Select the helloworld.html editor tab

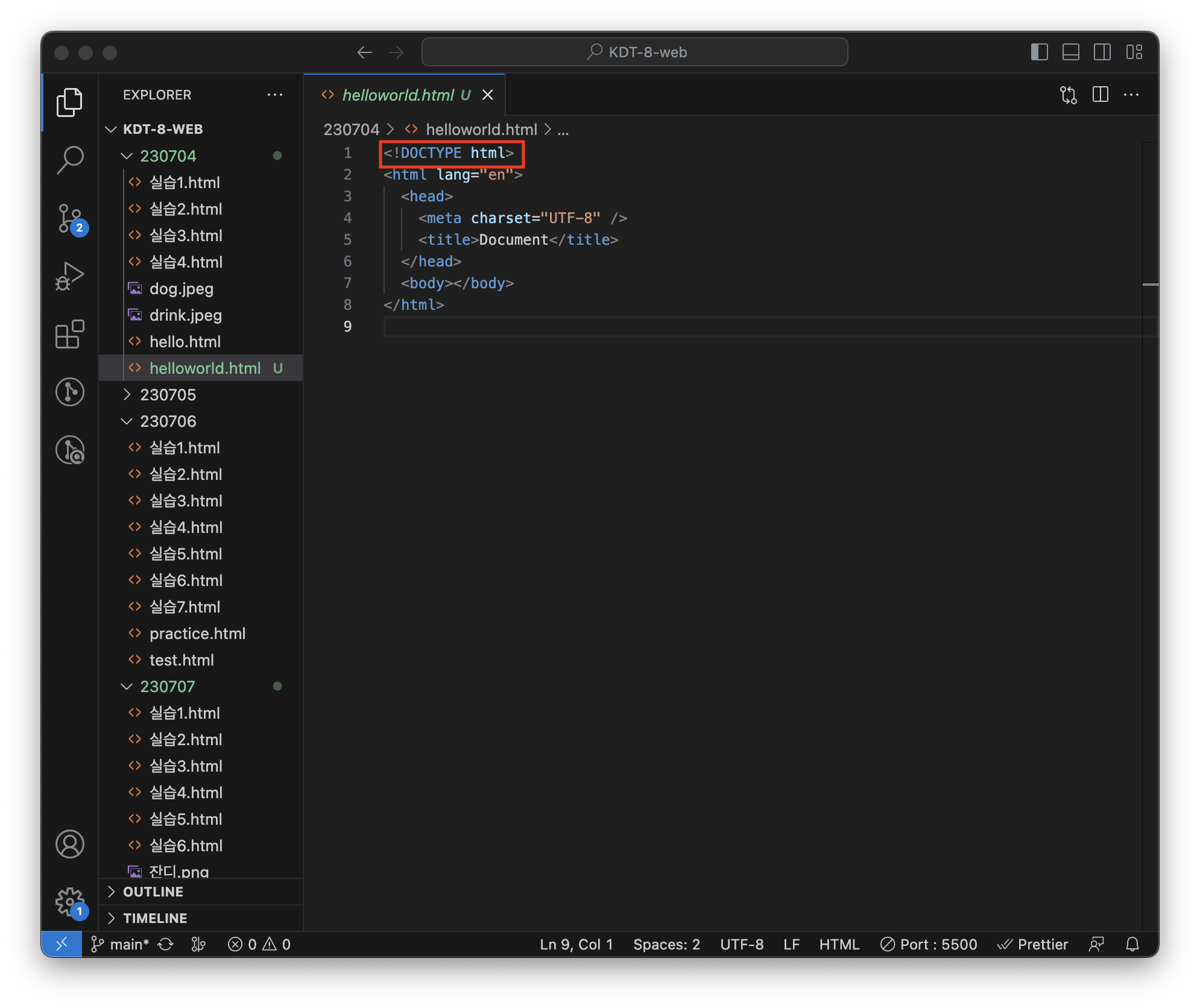tap(398, 95)
